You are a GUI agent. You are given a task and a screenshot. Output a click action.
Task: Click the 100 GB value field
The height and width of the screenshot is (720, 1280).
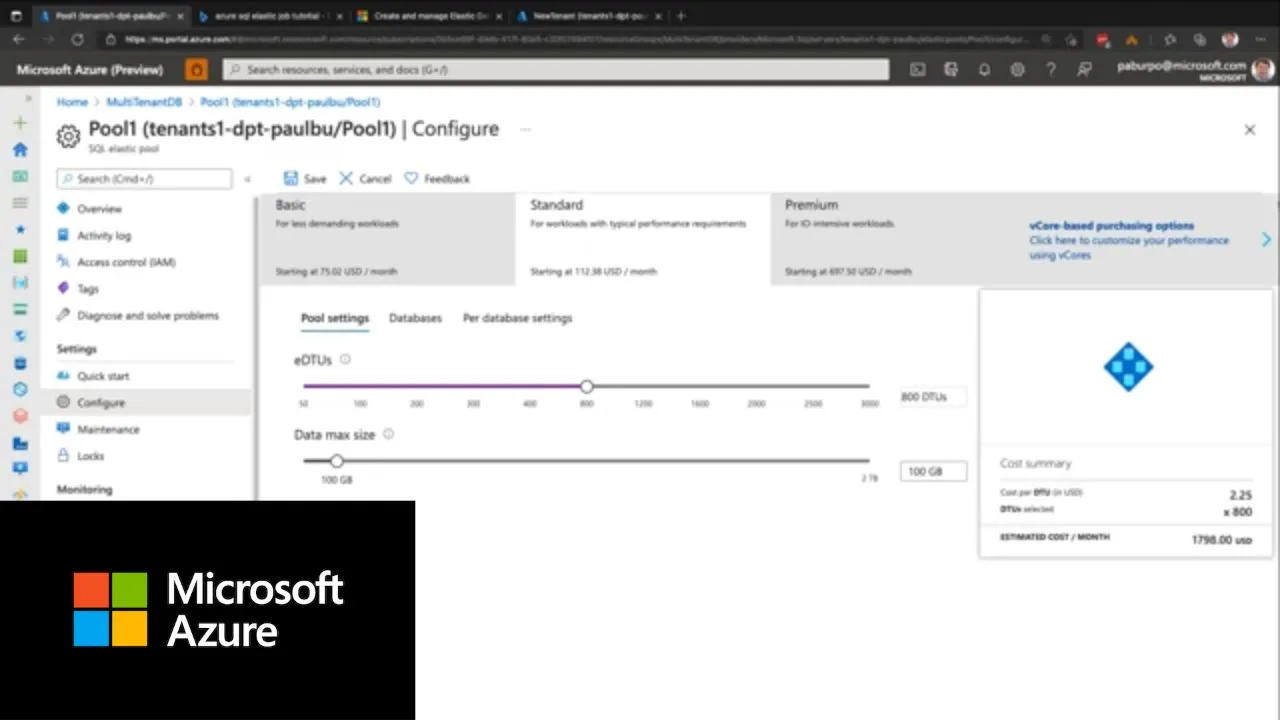pos(933,471)
